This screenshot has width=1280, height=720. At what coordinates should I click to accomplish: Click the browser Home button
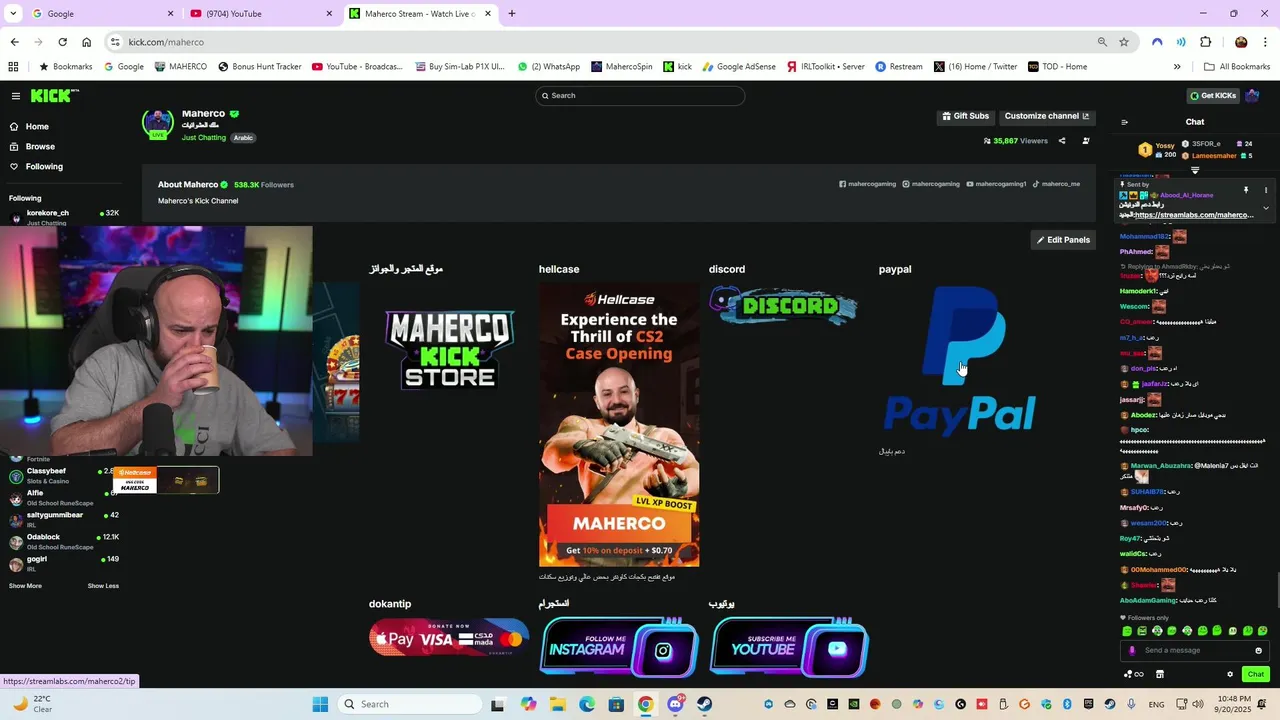pyautogui.click(x=87, y=42)
